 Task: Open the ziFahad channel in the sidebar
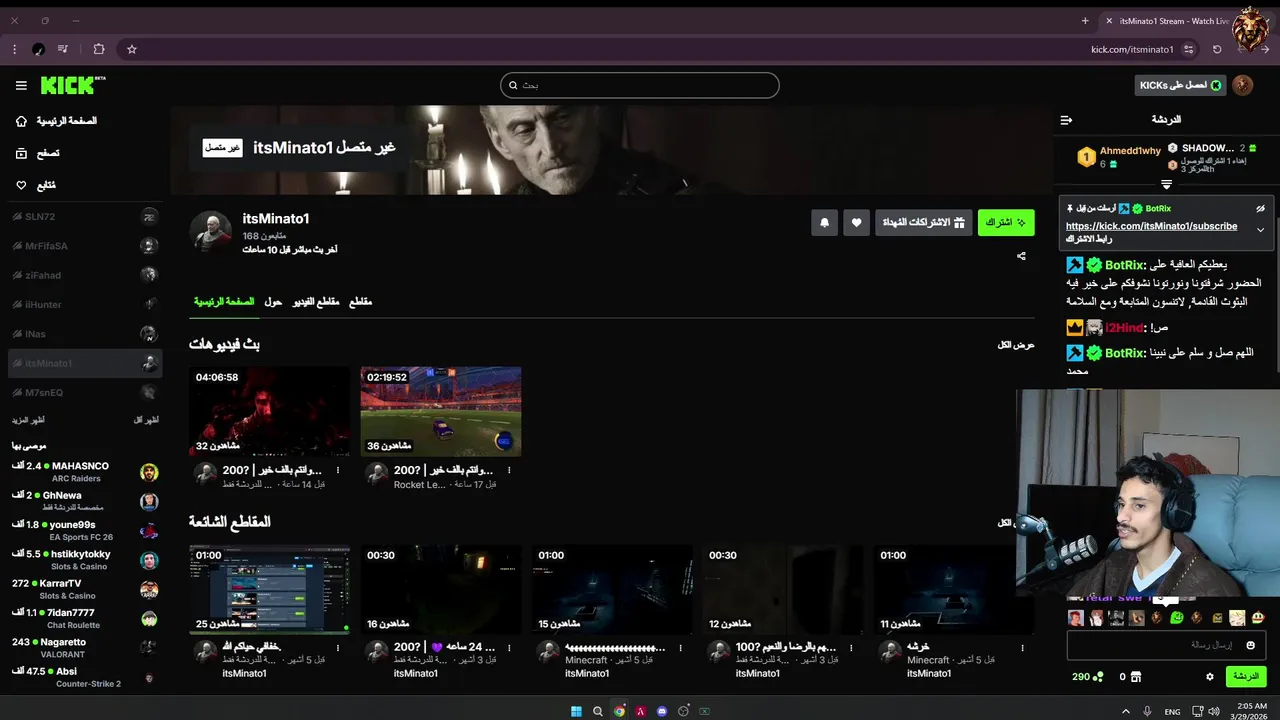click(x=85, y=275)
